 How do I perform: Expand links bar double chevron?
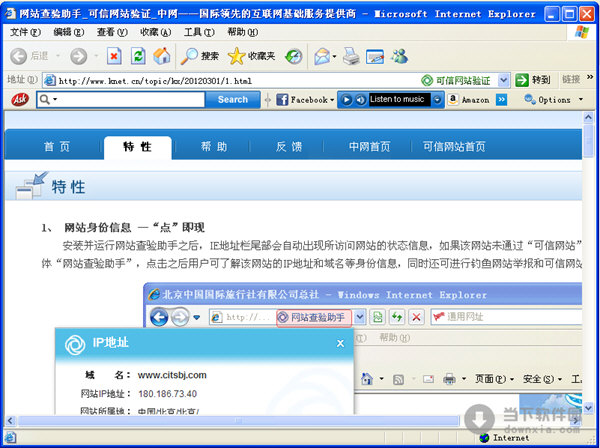pyautogui.click(x=590, y=77)
